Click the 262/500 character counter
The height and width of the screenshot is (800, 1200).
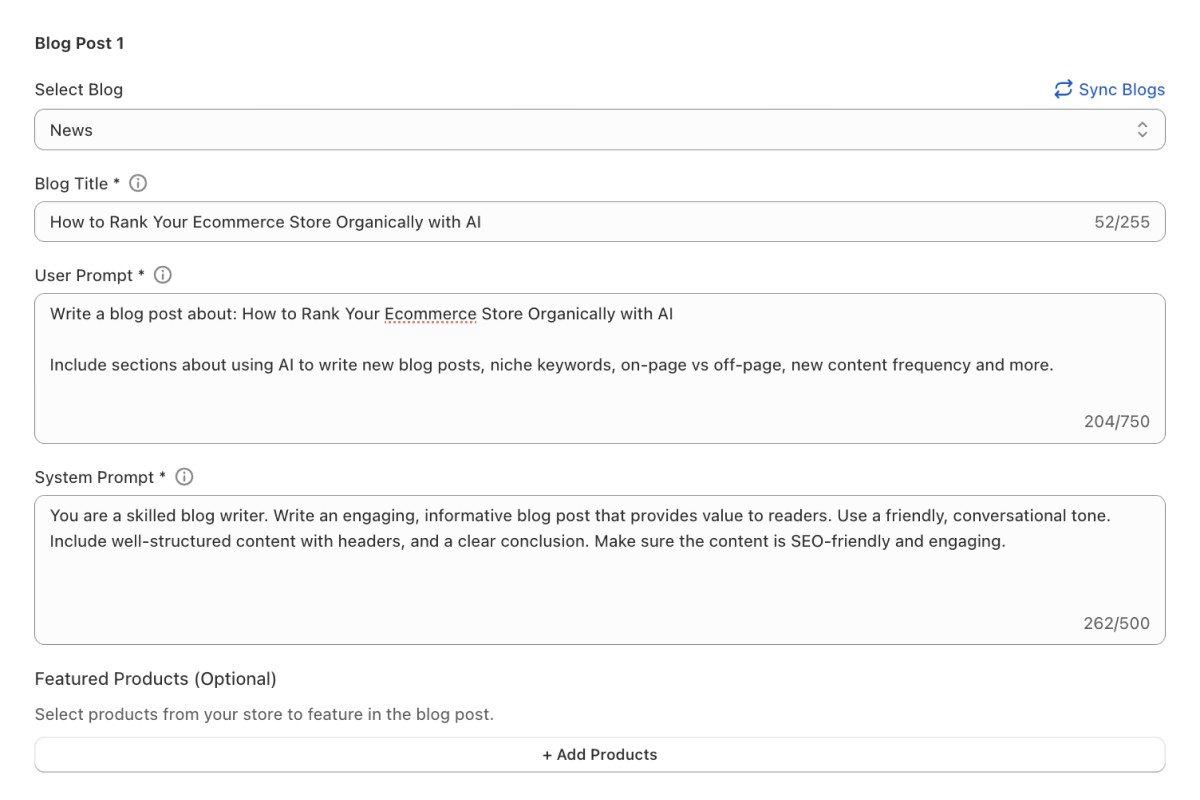click(1117, 623)
